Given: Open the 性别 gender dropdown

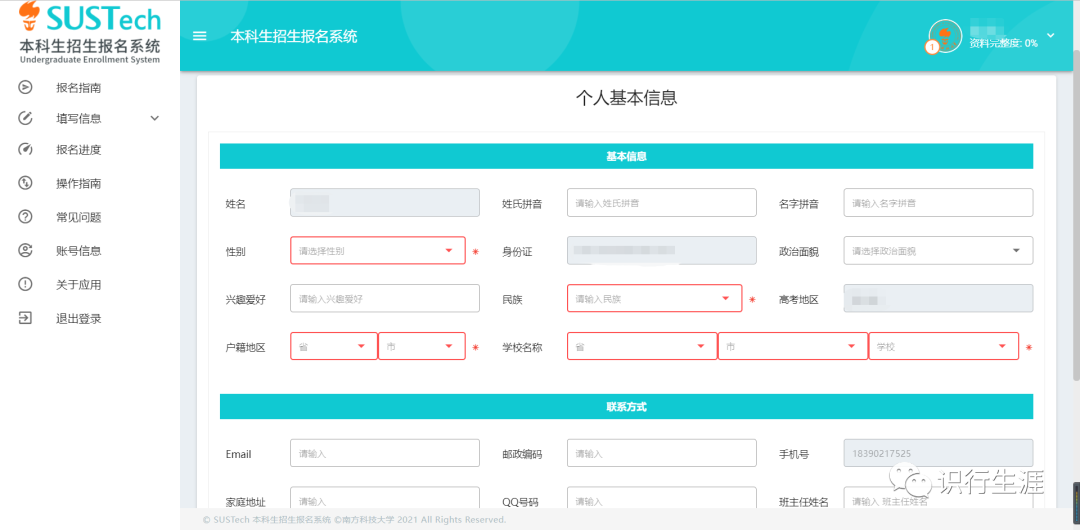Looking at the screenshot, I should point(377,251).
